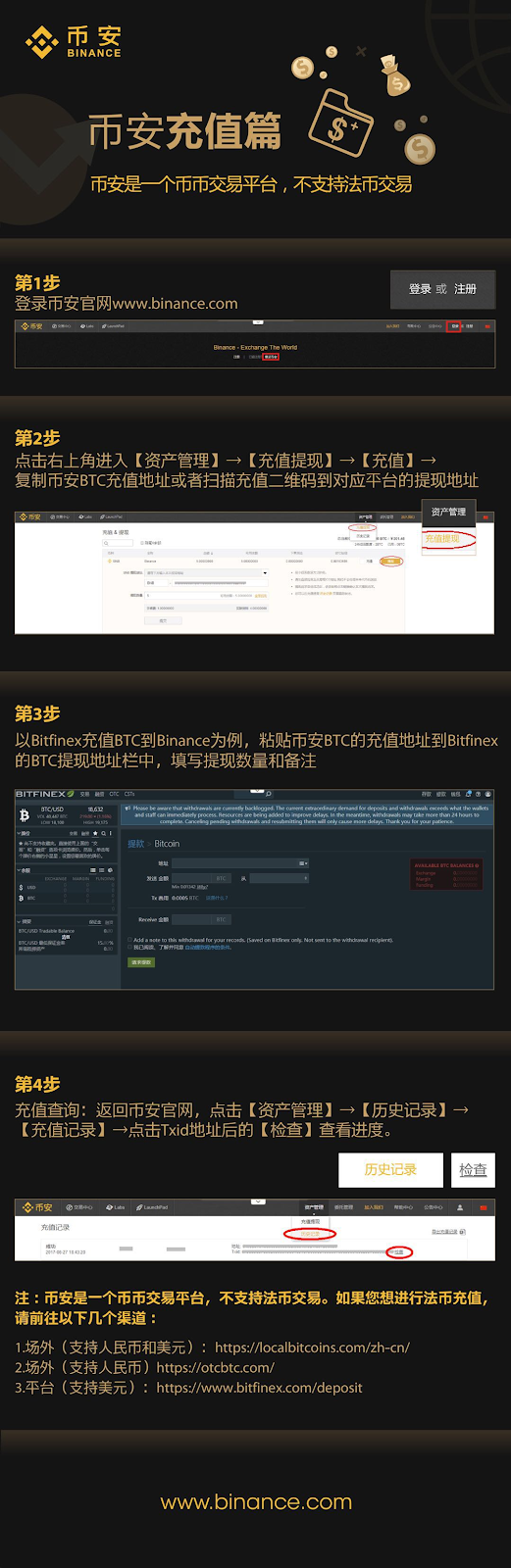Open Labs in the step 1 screenshot nav
511x1568 pixels.
(x=87, y=326)
